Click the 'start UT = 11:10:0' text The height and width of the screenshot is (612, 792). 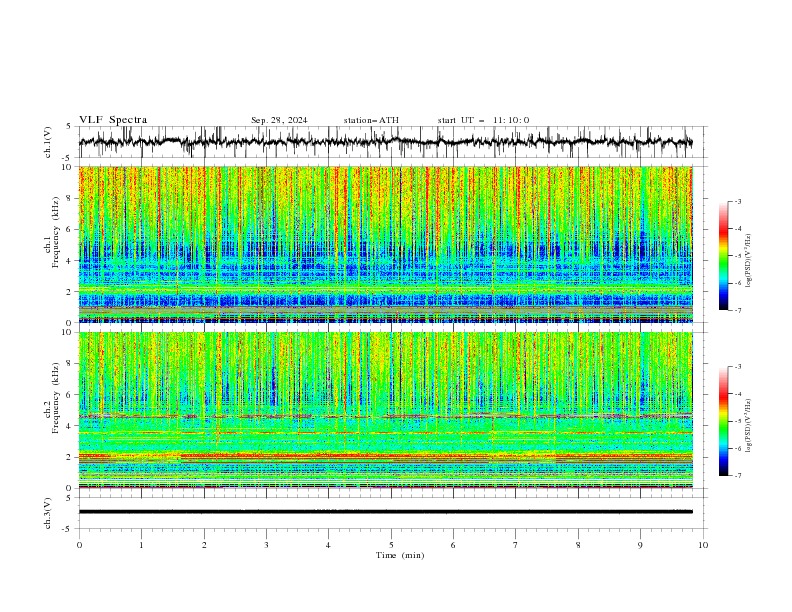pos(483,120)
